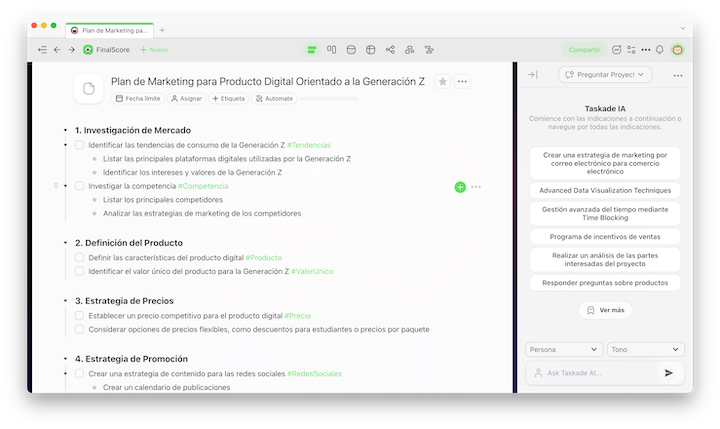This screenshot has height=429, width=720.
Task: Collapse section 1. Investigación de Mercado
Action: (65, 130)
